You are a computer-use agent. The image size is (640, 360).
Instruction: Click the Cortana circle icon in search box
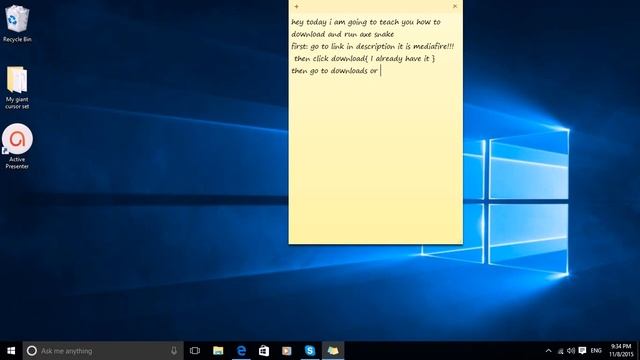(x=32, y=351)
